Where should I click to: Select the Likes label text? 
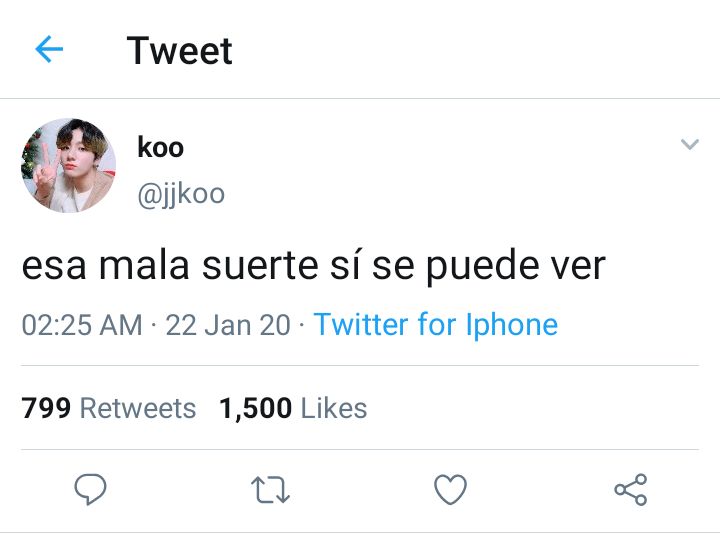click(x=334, y=408)
